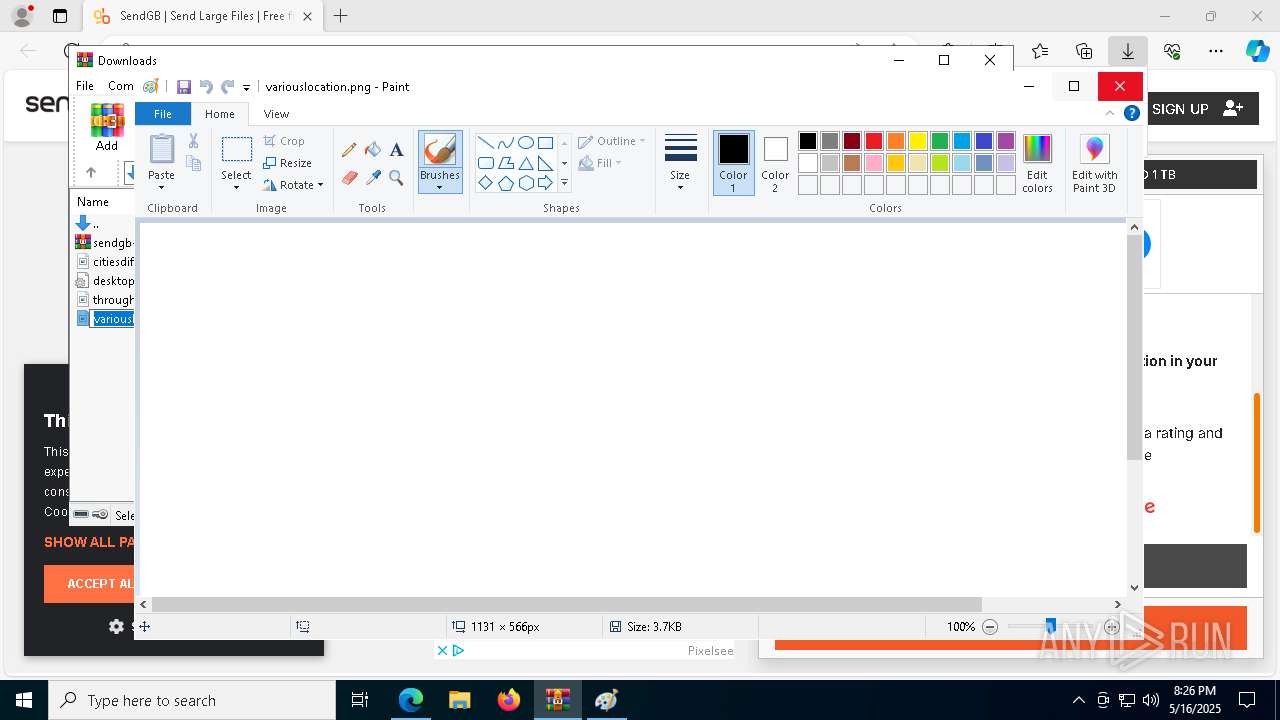
Task: Open Customize Quick Access Toolbar dropdown
Action: tap(246, 88)
